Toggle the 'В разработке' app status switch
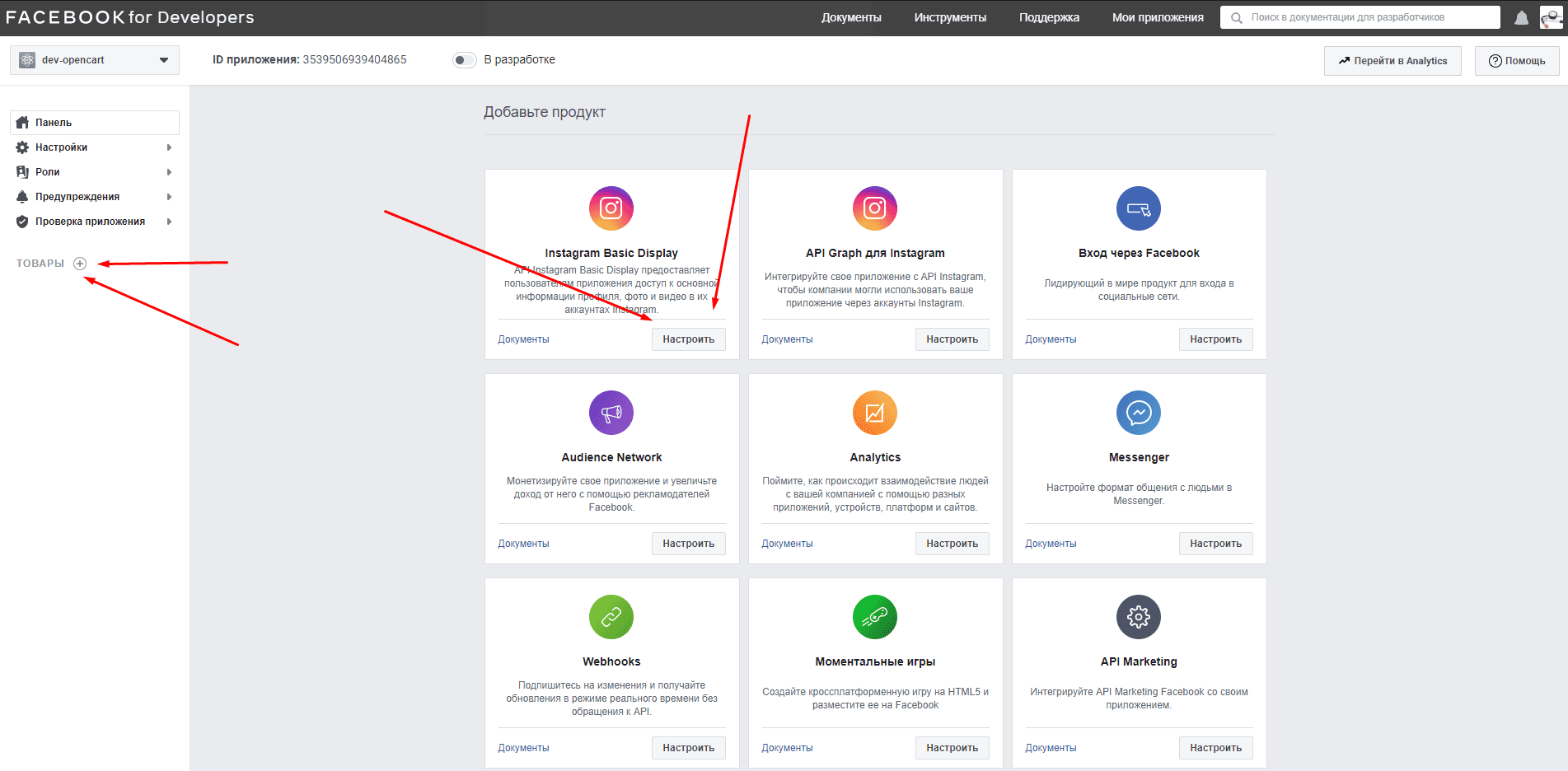The height and width of the screenshot is (771, 1568). (465, 60)
